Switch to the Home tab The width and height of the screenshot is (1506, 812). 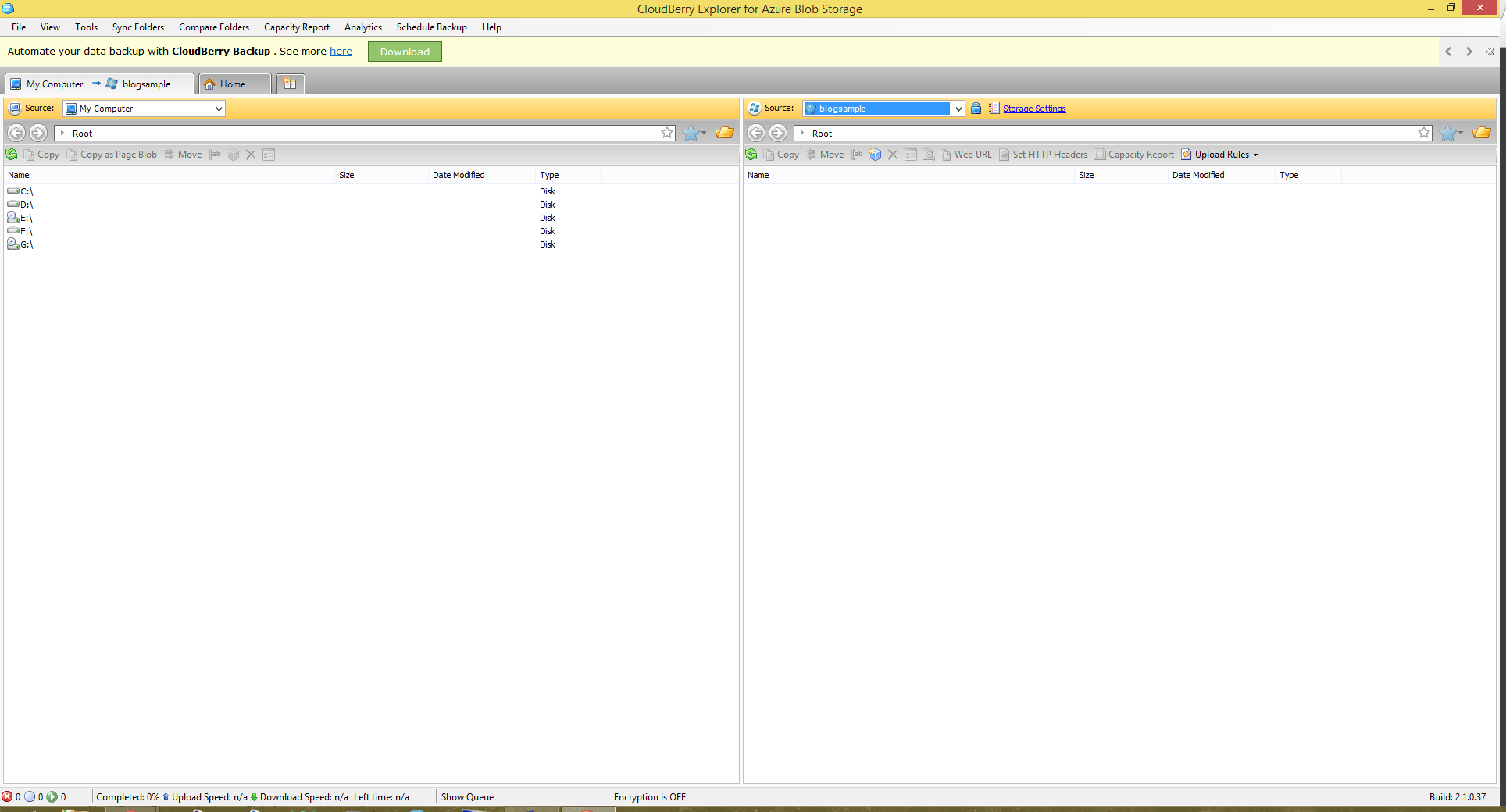[234, 84]
